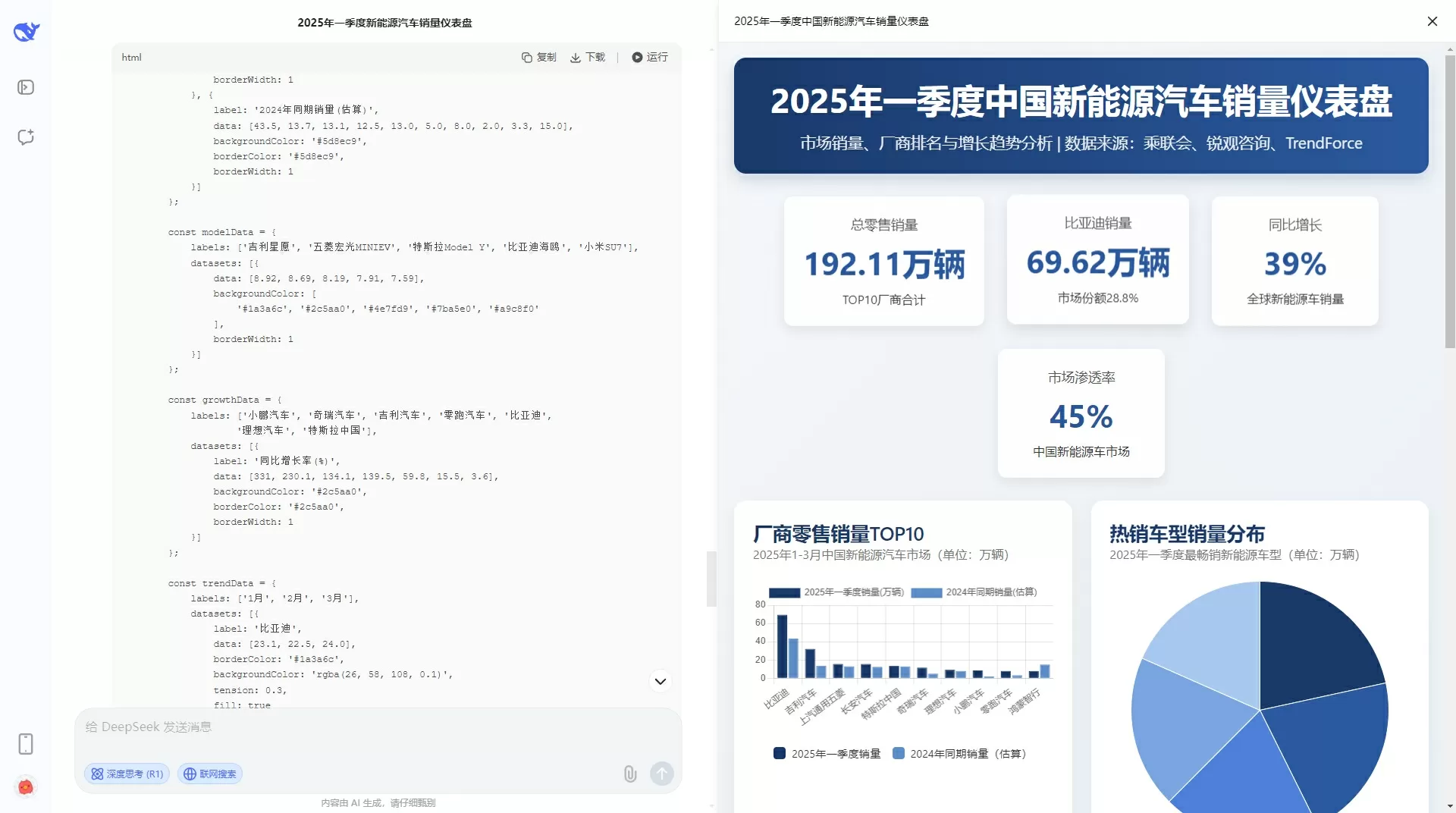Toggle 深度思考 (R1) mode

127,774
